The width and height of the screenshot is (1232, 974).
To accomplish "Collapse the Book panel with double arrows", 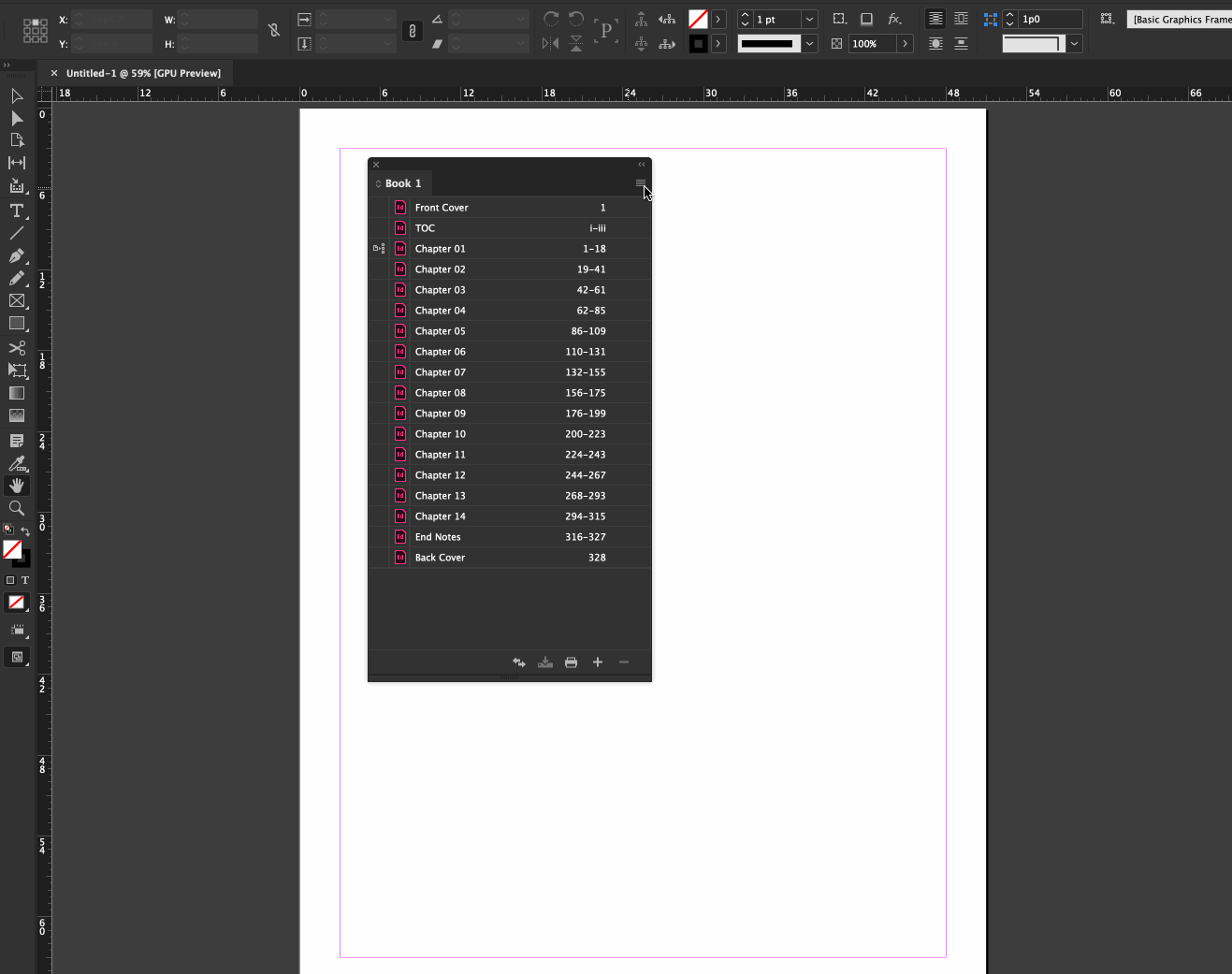I will (642, 165).
